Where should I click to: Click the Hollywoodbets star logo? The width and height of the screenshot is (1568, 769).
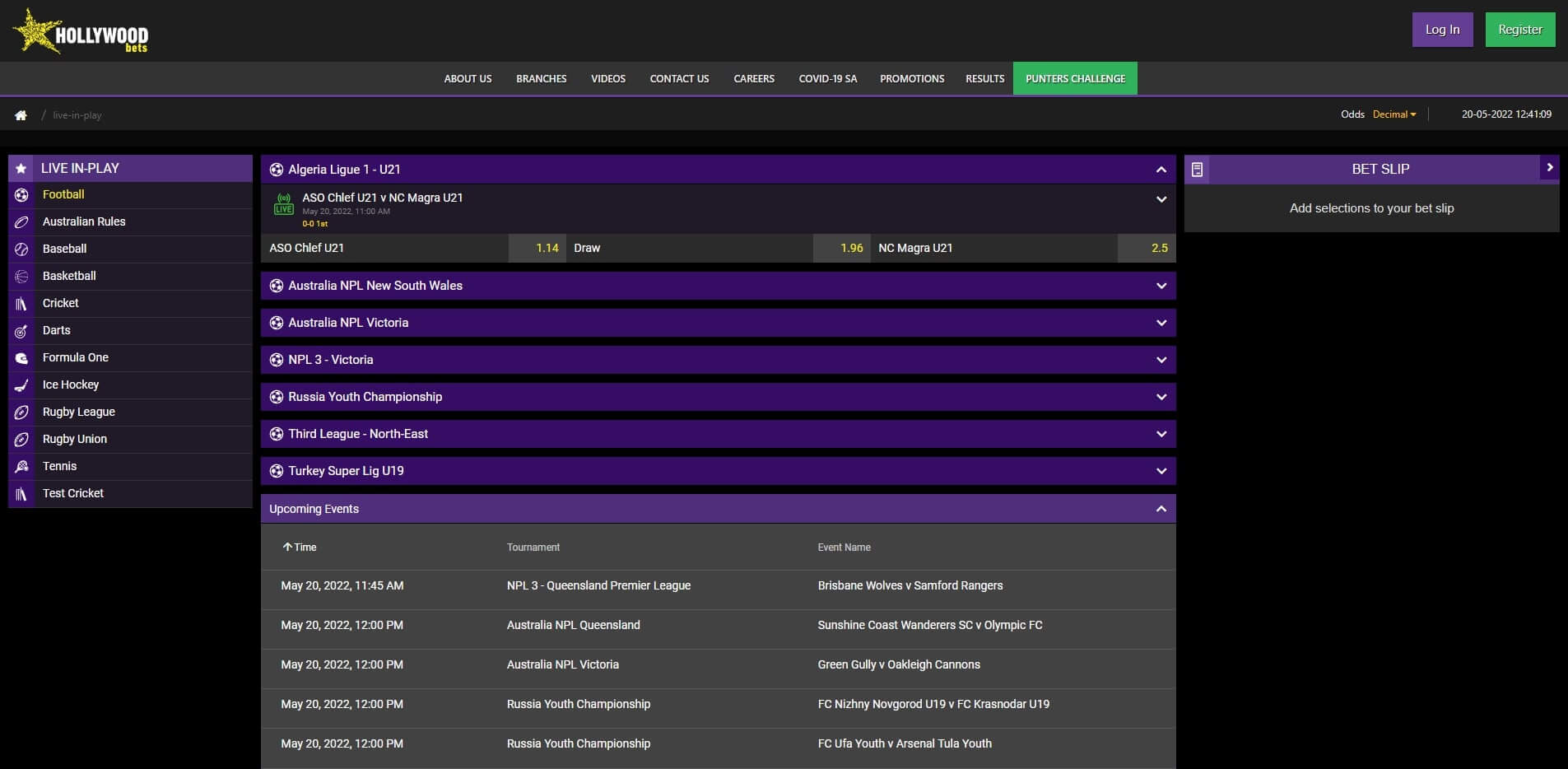click(37, 30)
